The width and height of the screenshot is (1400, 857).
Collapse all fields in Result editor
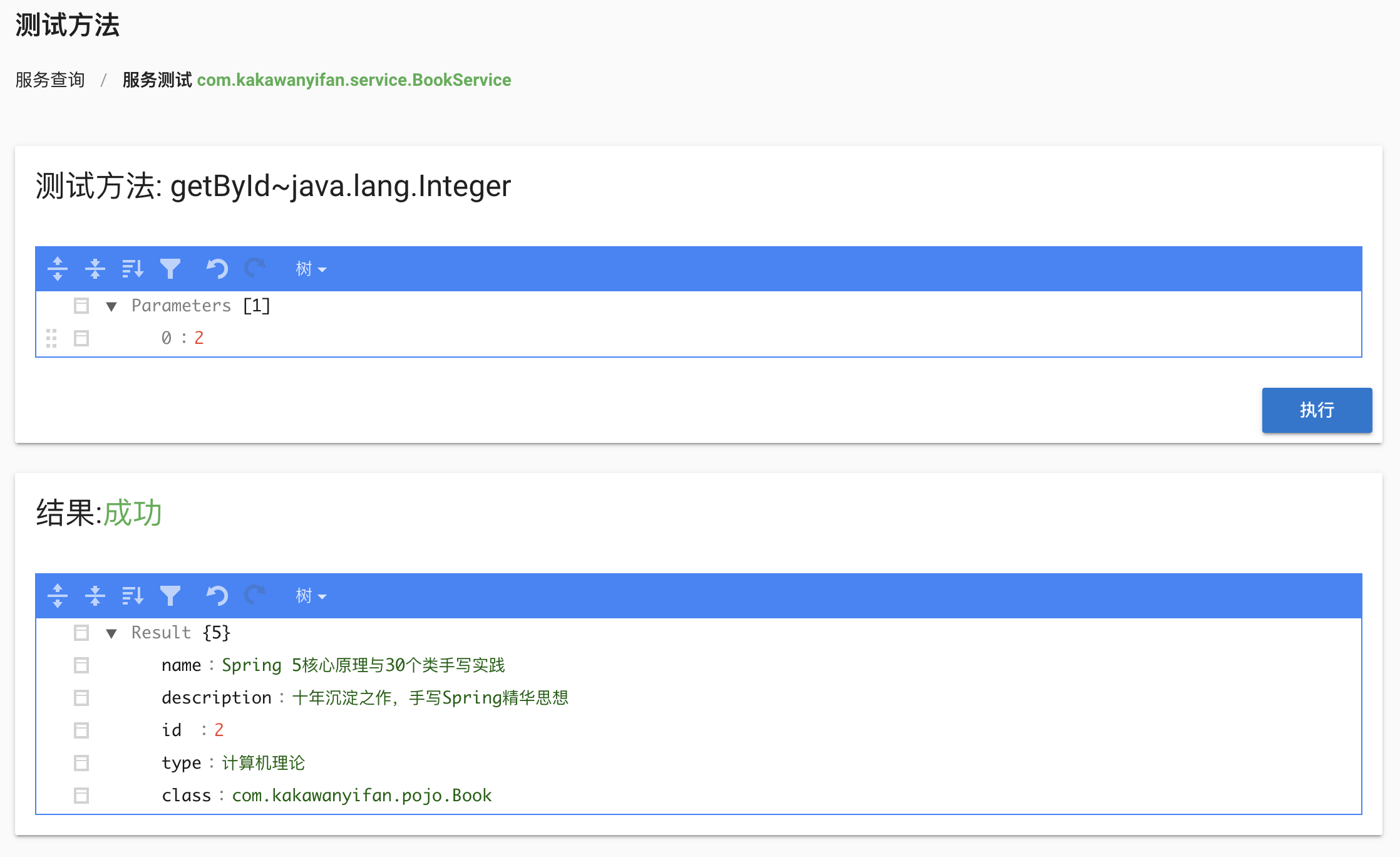[95, 596]
